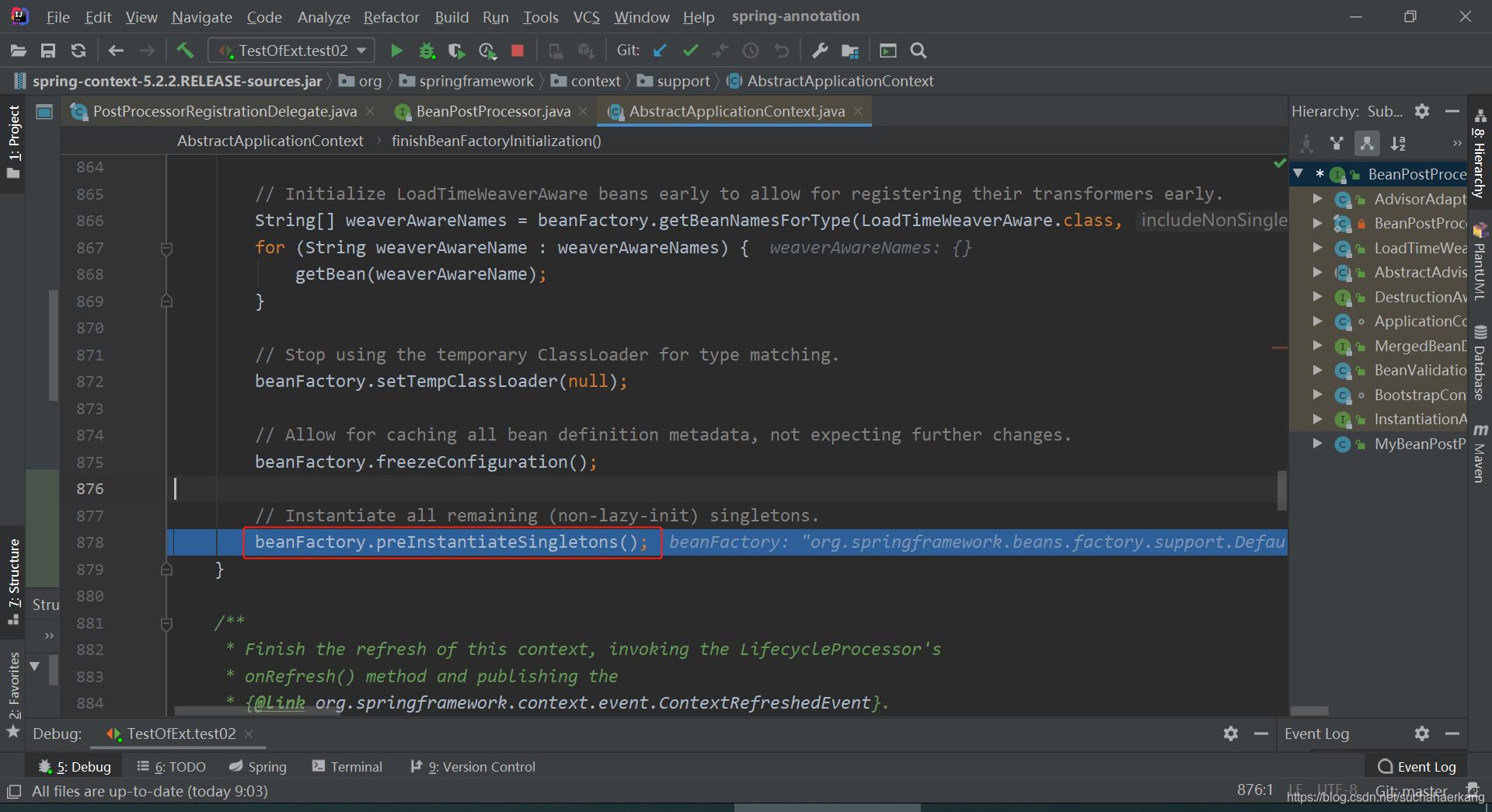1492x812 pixels.
Task: Click the 876:1 cursor position indicator
Action: (x=1255, y=790)
